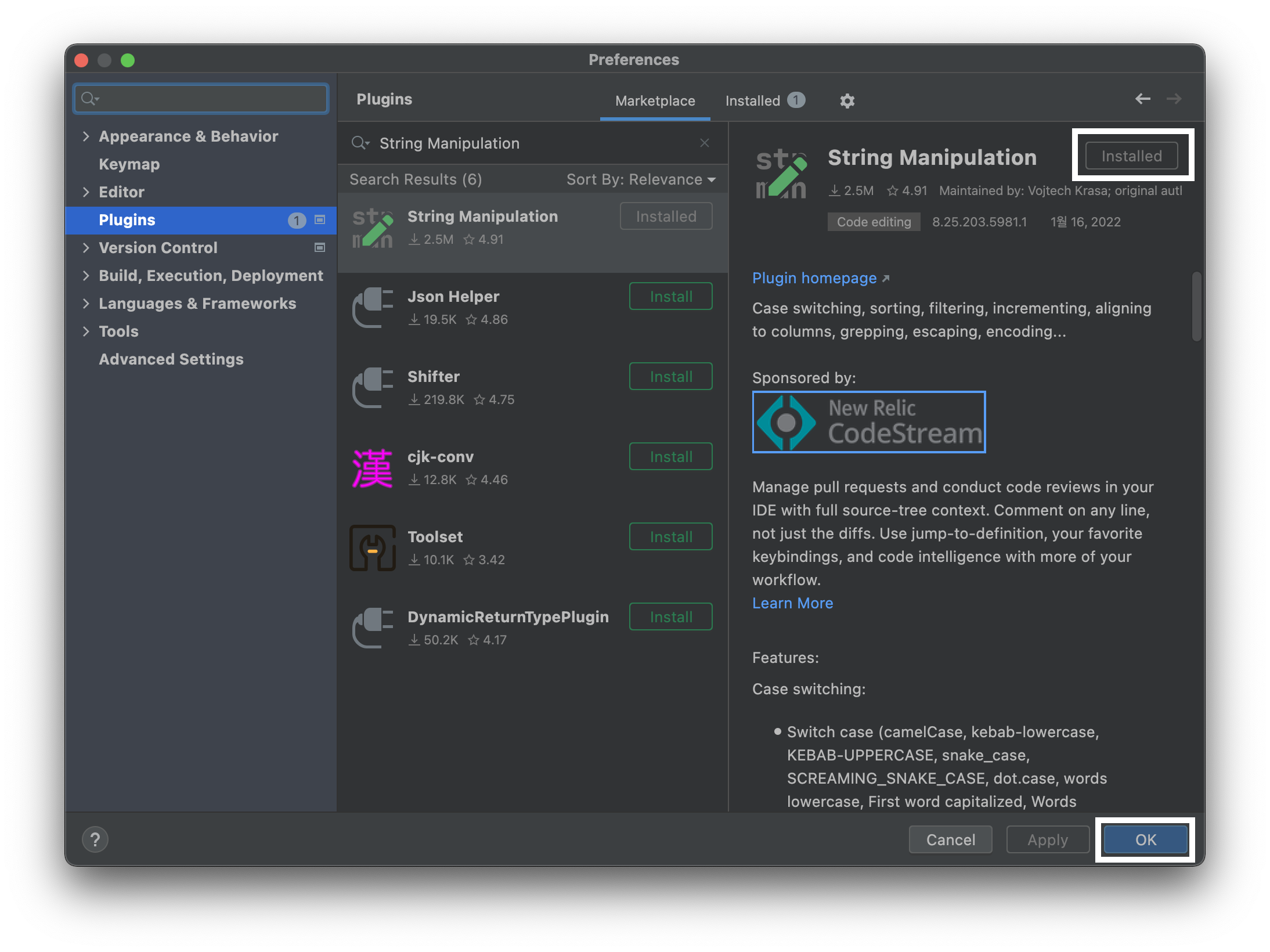Click the Plugins project-level settings icon
The image size is (1270, 952).
(320, 220)
